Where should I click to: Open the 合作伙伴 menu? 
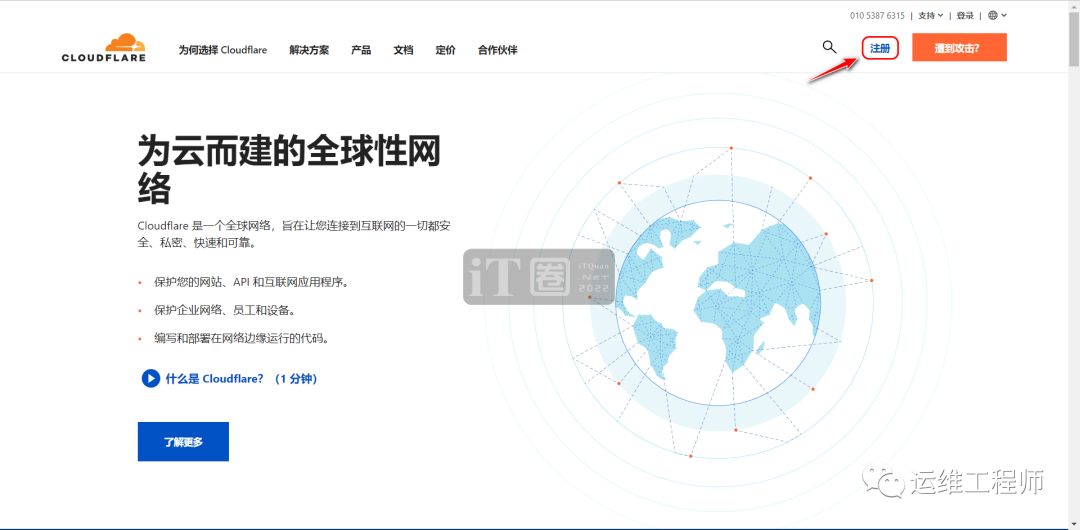pyautogui.click(x=497, y=50)
